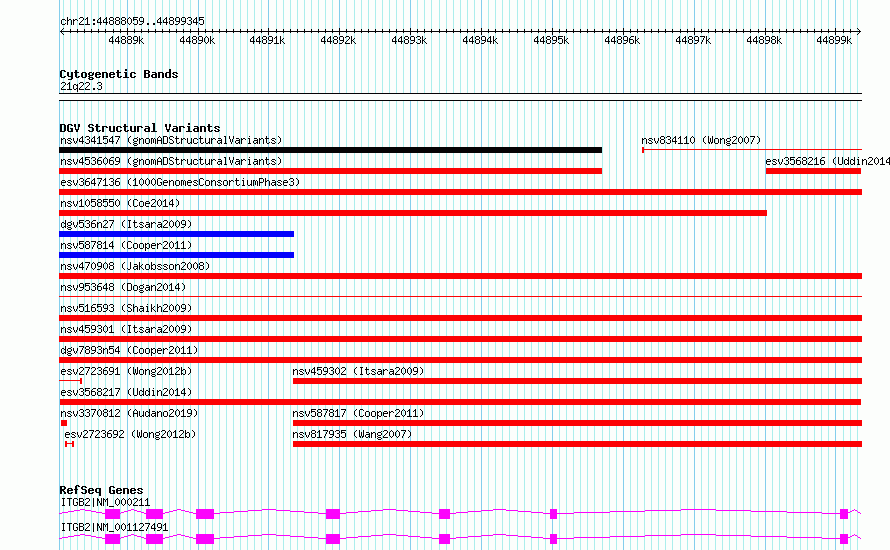Click the red bar under esv3647136
The height and width of the screenshot is (550, 890).
click(460, 192)
